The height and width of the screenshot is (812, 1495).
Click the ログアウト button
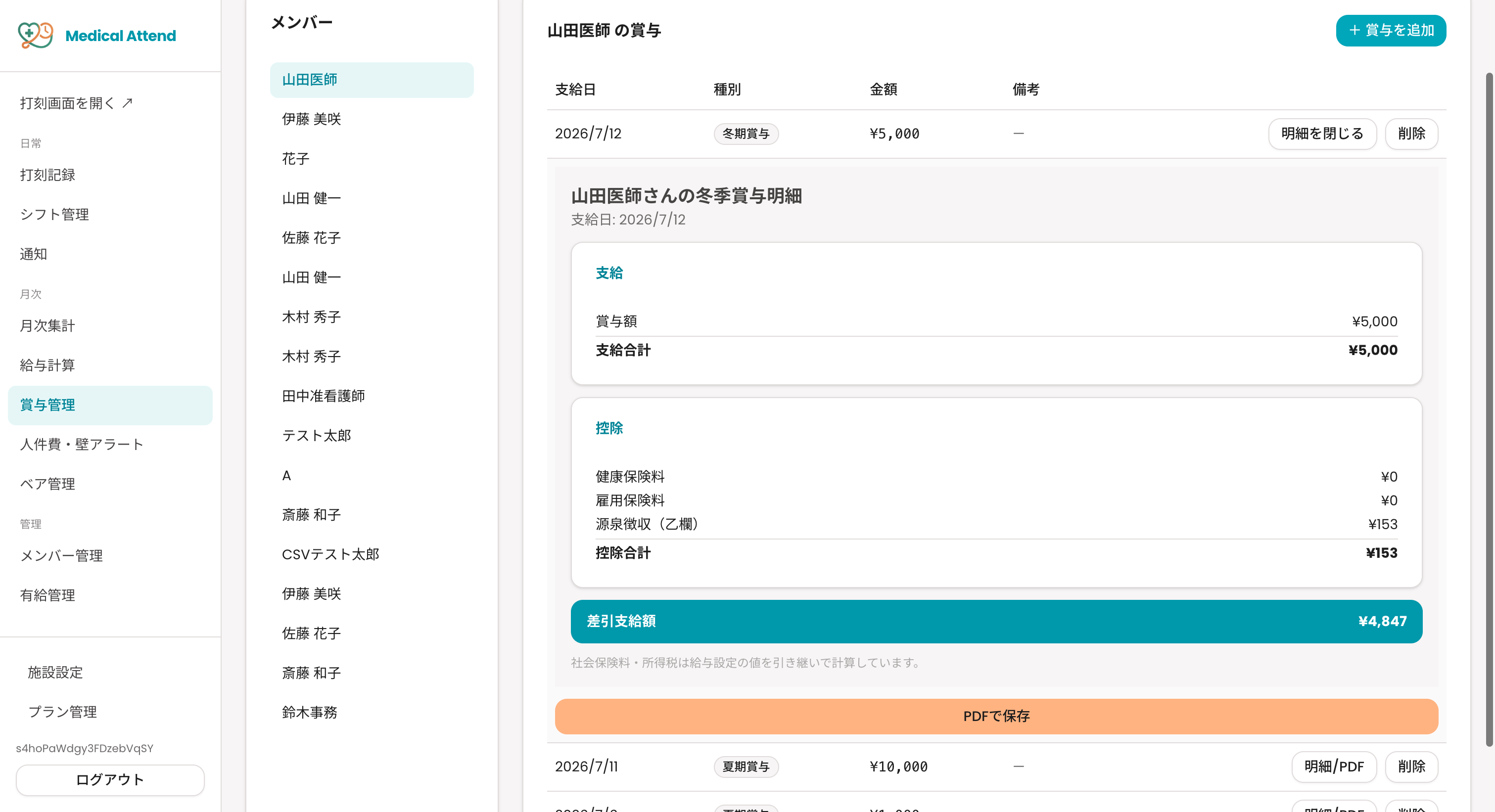pos(110,779)
